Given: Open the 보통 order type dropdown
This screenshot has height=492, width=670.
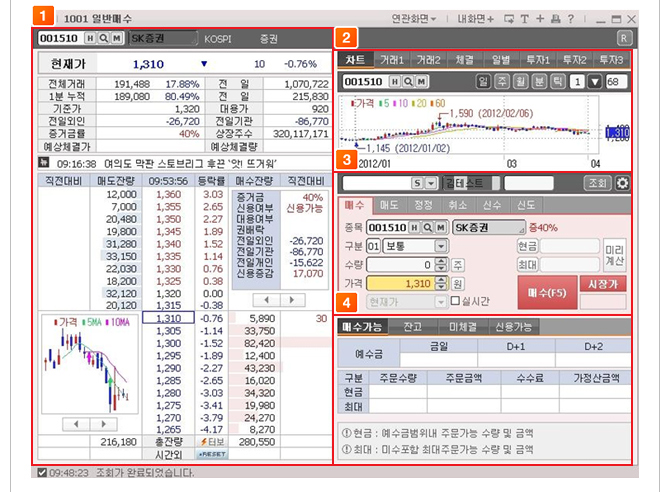Looking at the screenshot, I should (x=441, y=246).
